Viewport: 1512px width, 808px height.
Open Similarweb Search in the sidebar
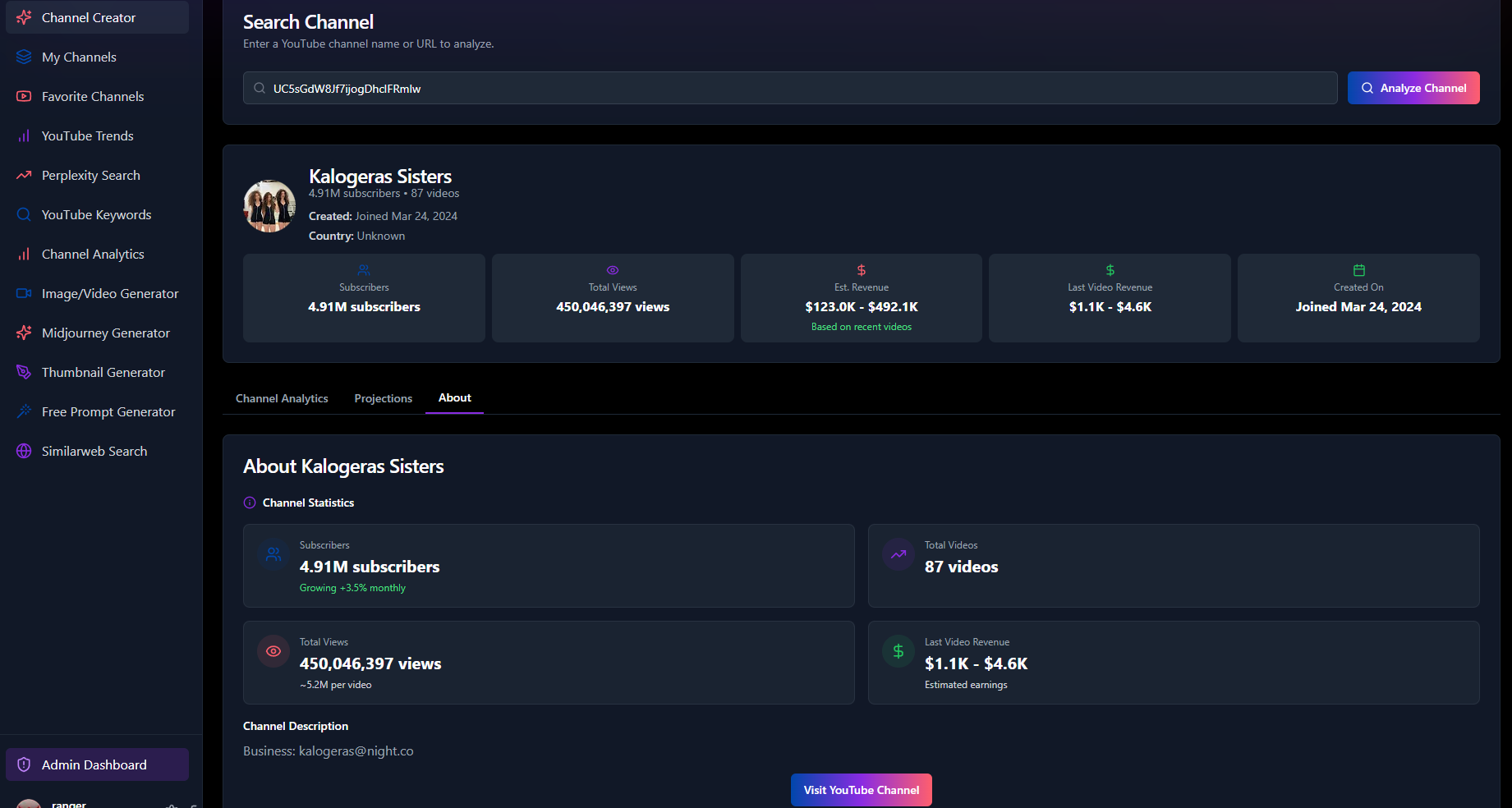click(97, 451)
